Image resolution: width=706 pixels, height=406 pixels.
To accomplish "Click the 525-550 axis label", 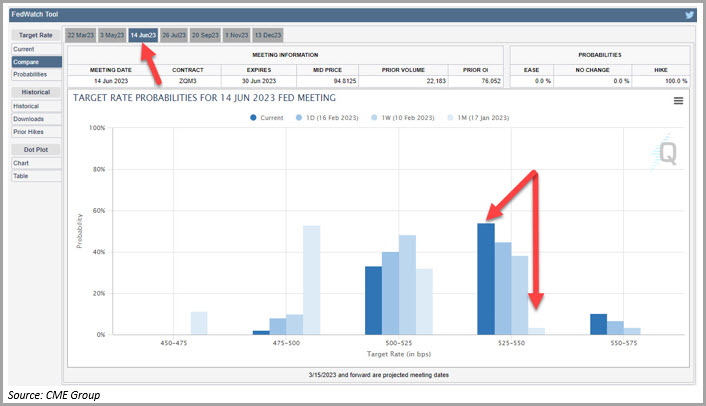I will coord(511,343).
